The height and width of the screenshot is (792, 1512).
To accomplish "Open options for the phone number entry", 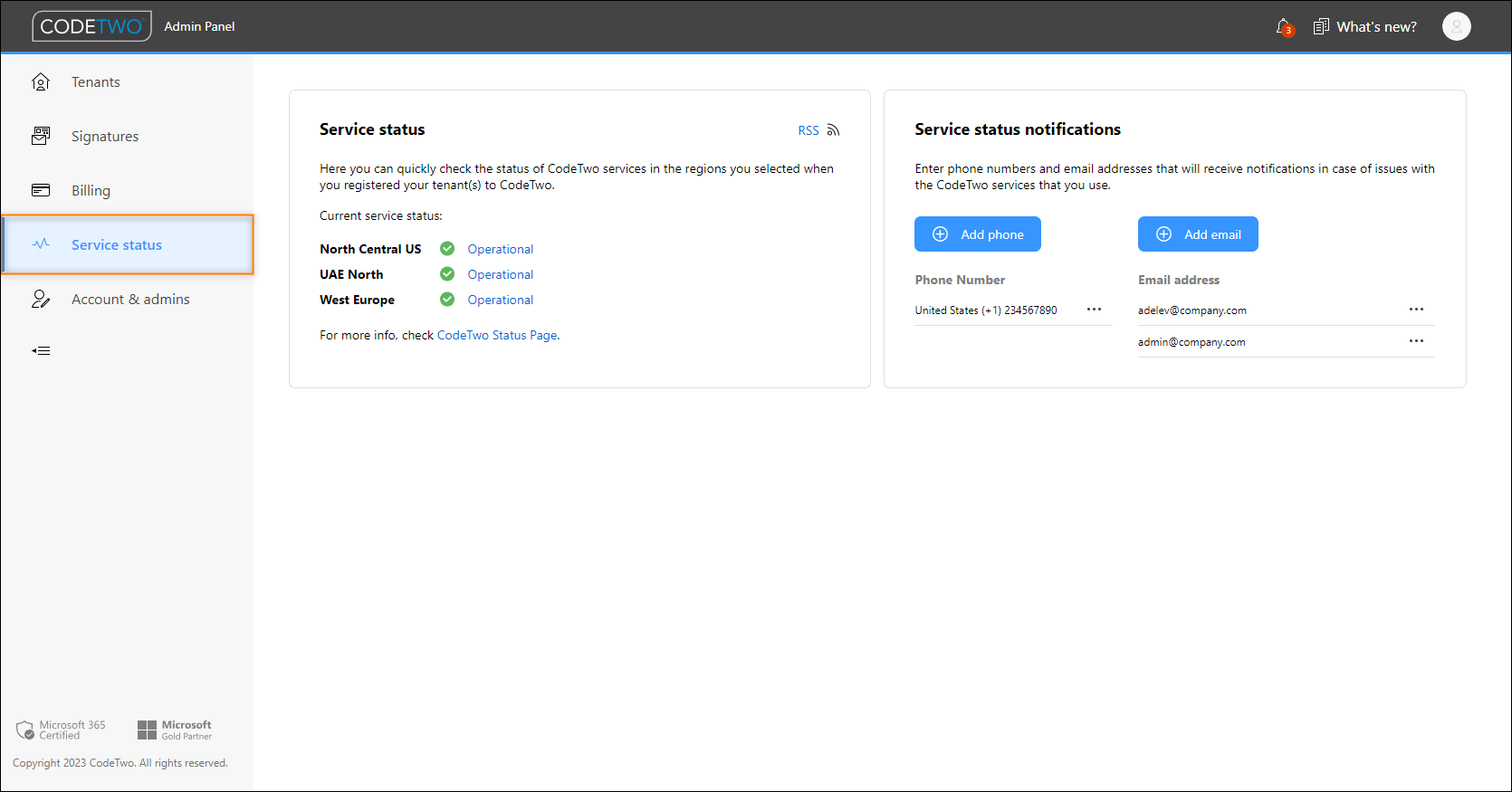I will coord(1094,310).
